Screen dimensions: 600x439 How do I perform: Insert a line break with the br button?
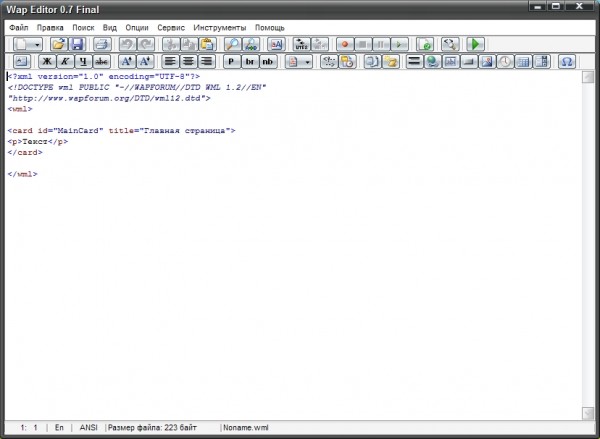[x=250, y=62]
